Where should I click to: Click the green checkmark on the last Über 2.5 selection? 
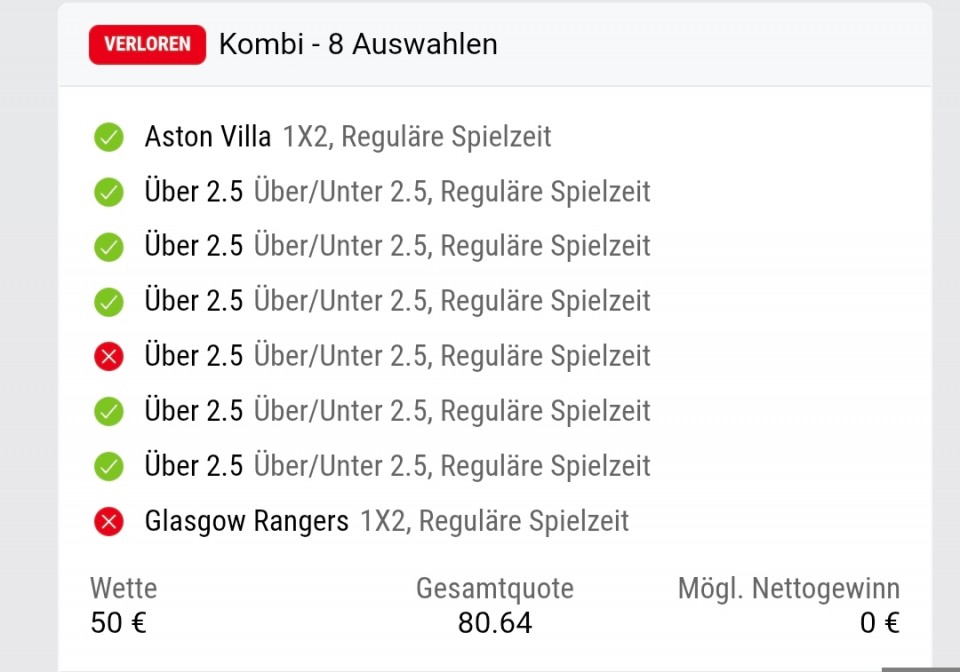[x=108, y=466]
